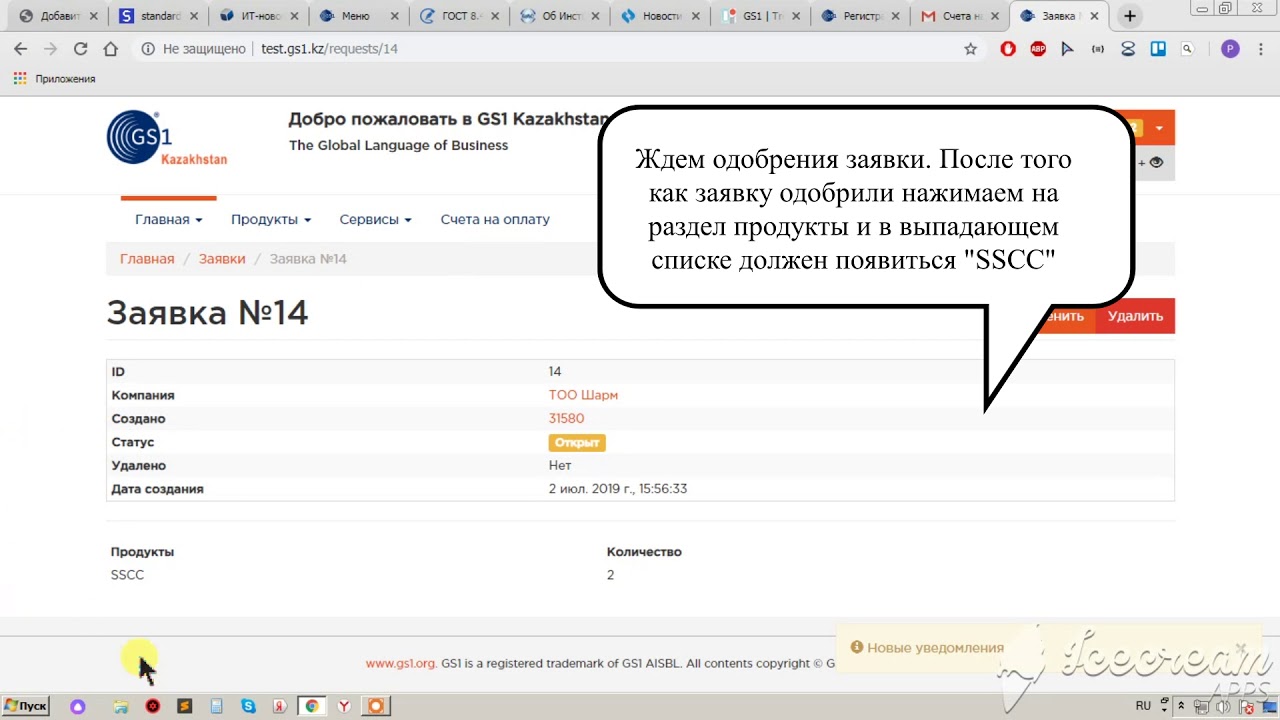The height and width of the screenshot is (720, 1280).
Task: Bookmark this page with the star
Action: (970, 48)
